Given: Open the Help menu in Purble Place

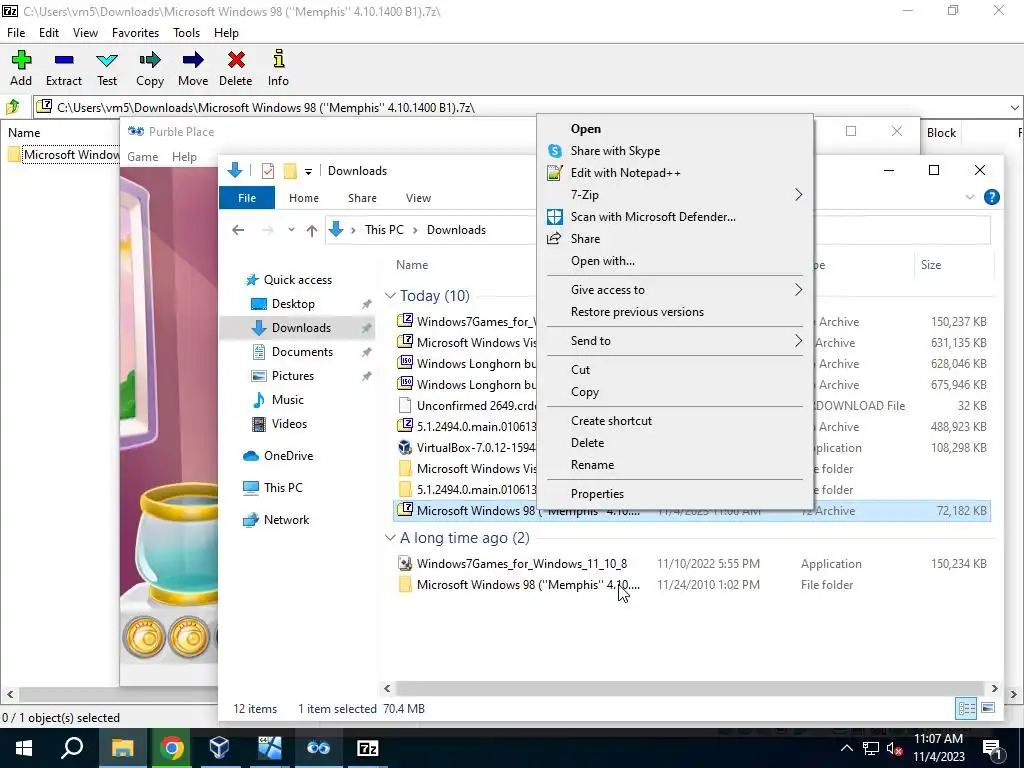Looking at the screenshot, I should 184,157.
